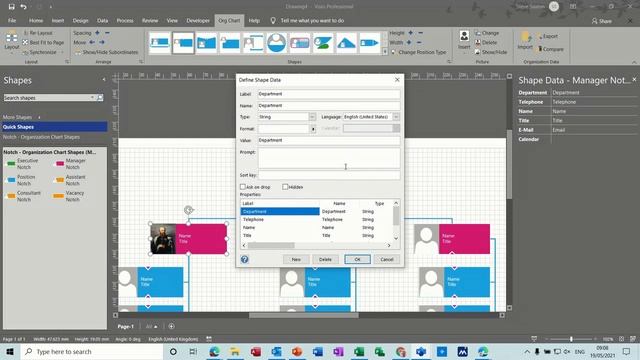The height and width of the screenshot is (360, 640).
Task: Expand More Shapes menu
Action: pos(21,117)
